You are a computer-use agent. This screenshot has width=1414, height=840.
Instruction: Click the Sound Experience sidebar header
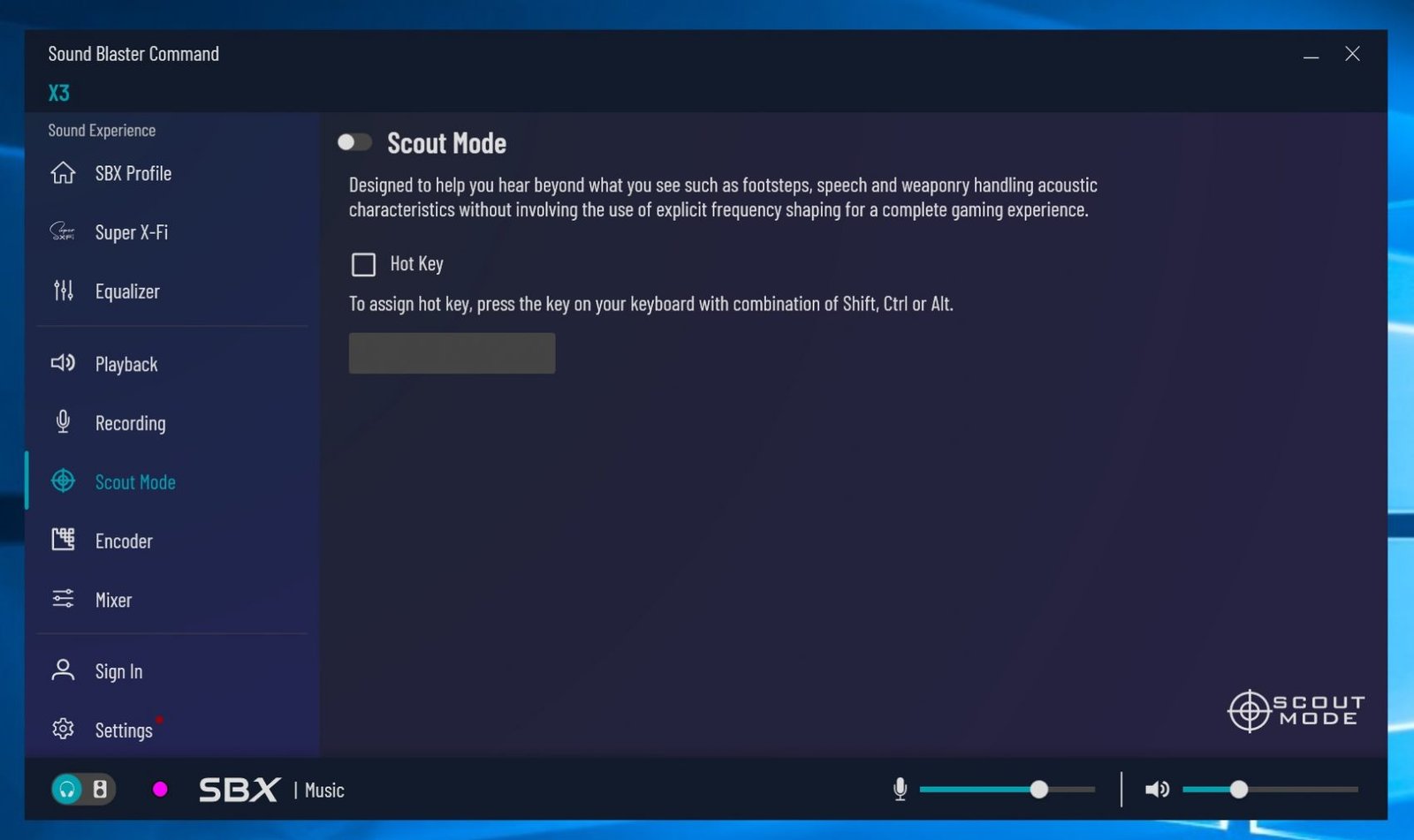click(102, 131)
